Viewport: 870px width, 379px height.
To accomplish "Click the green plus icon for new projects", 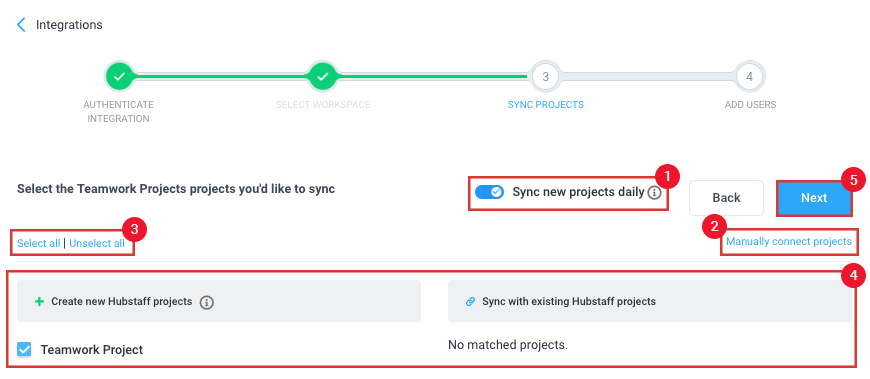I will (39, 302).
